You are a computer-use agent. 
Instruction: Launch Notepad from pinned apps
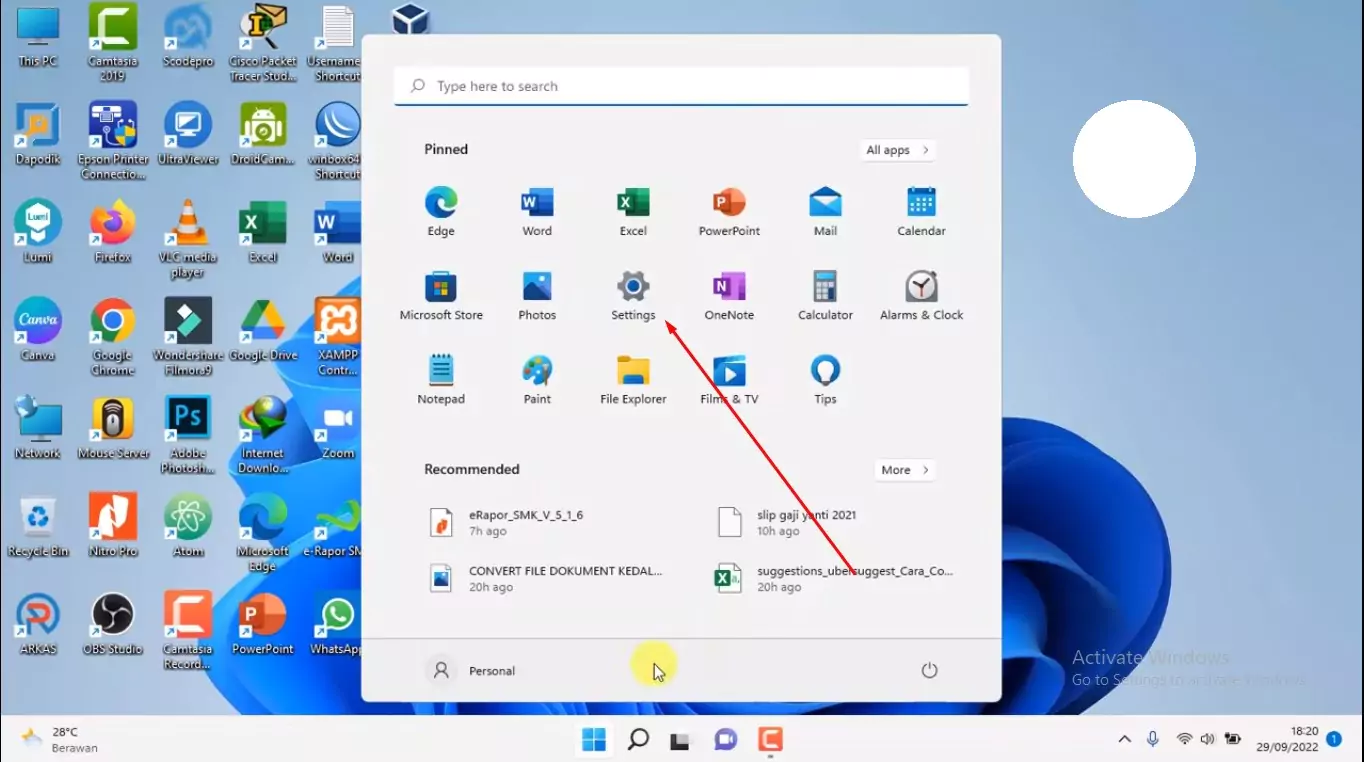click(441, 380)
